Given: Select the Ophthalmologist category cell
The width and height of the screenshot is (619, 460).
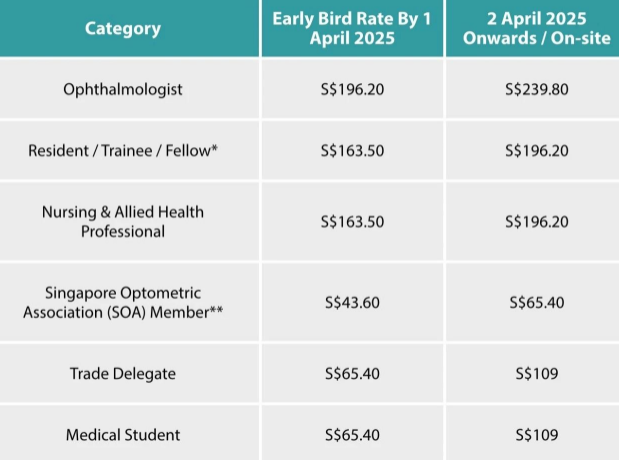Looking at the screenshot, I should point(123,89).
